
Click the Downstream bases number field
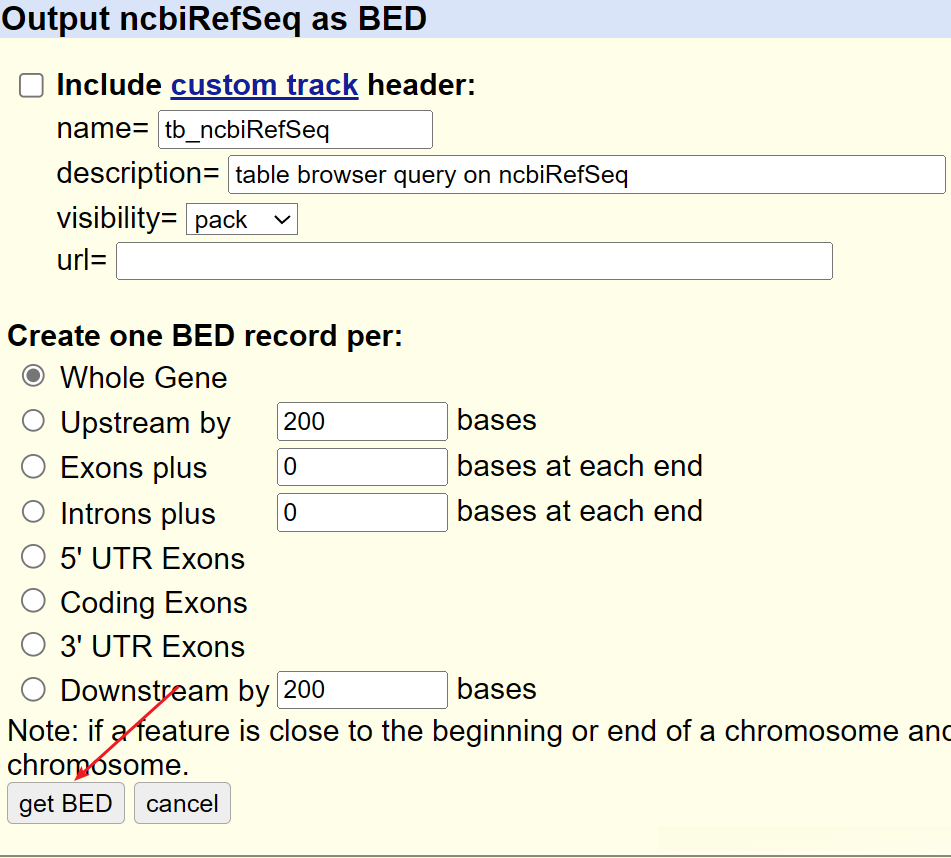[362, 690]
